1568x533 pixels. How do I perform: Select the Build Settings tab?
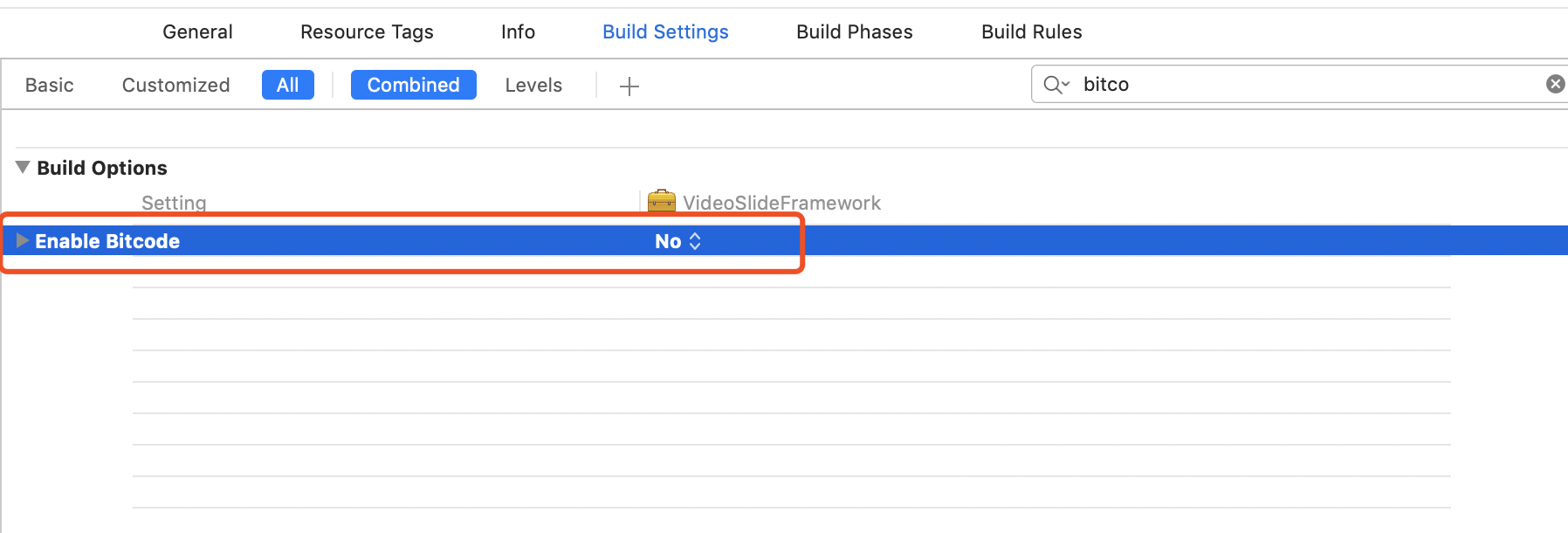(x=665, y=31)
